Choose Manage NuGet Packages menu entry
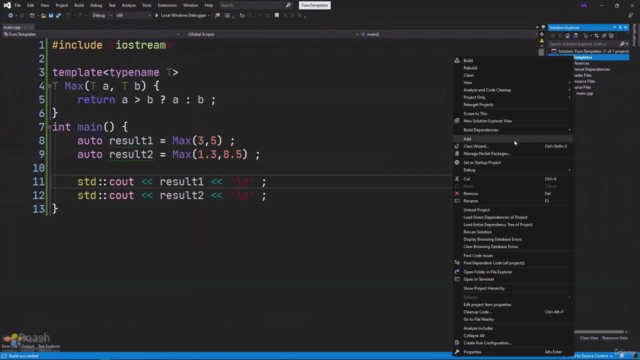The height and width of the screenshot is (360, 640). 513,153
